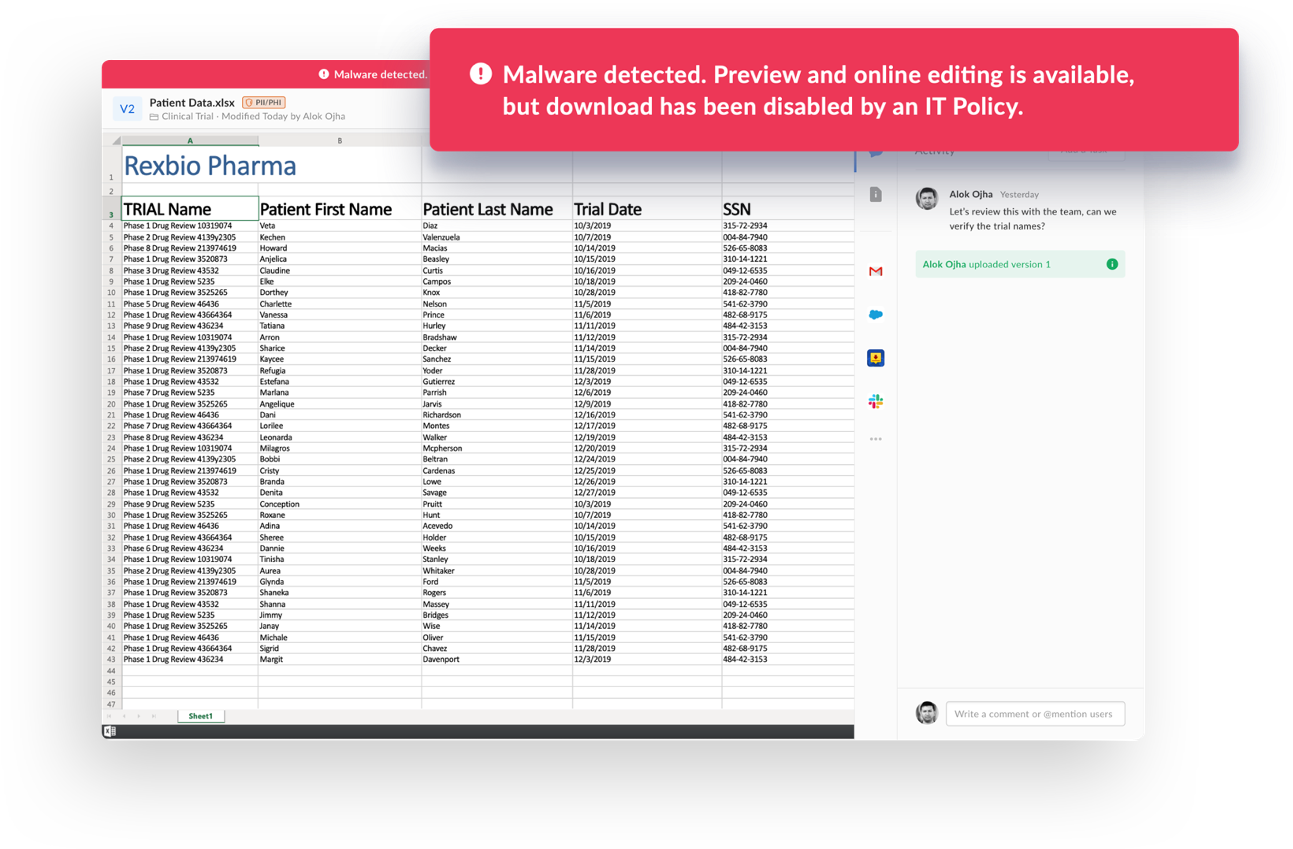Select the last name cell 'Valenzuela'

[497, 238]
